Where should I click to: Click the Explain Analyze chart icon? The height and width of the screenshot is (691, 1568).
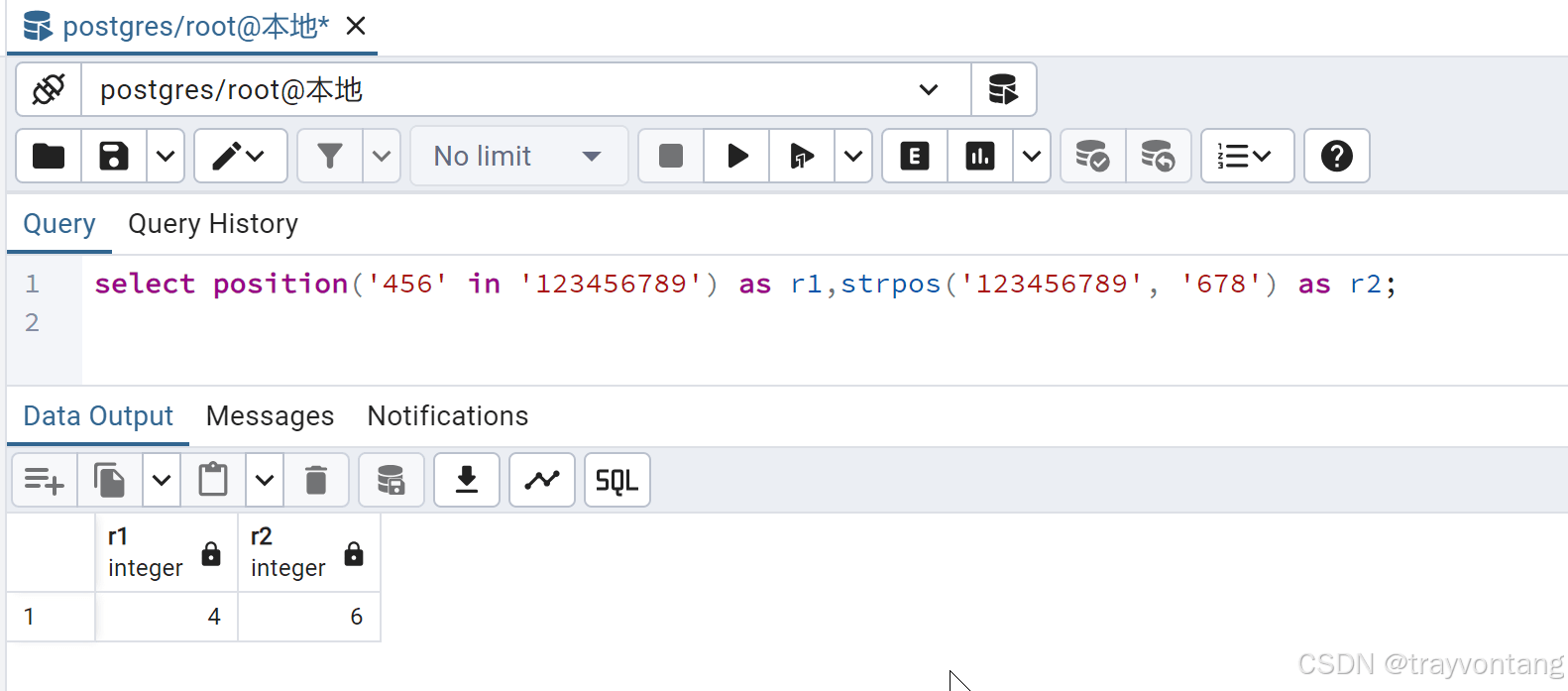click(980, 156)
